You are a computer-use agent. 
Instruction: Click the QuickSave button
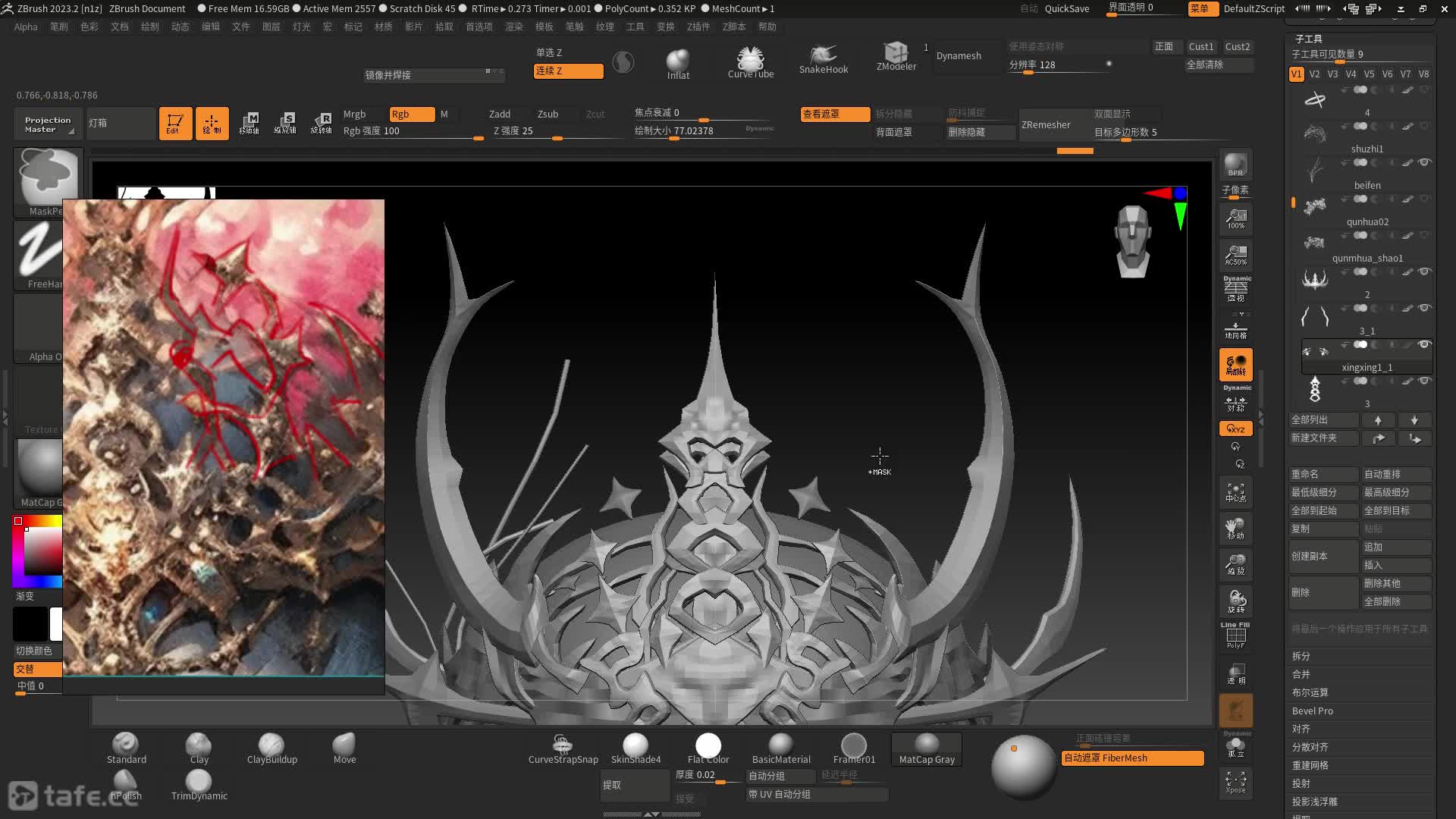[1067, 8]
